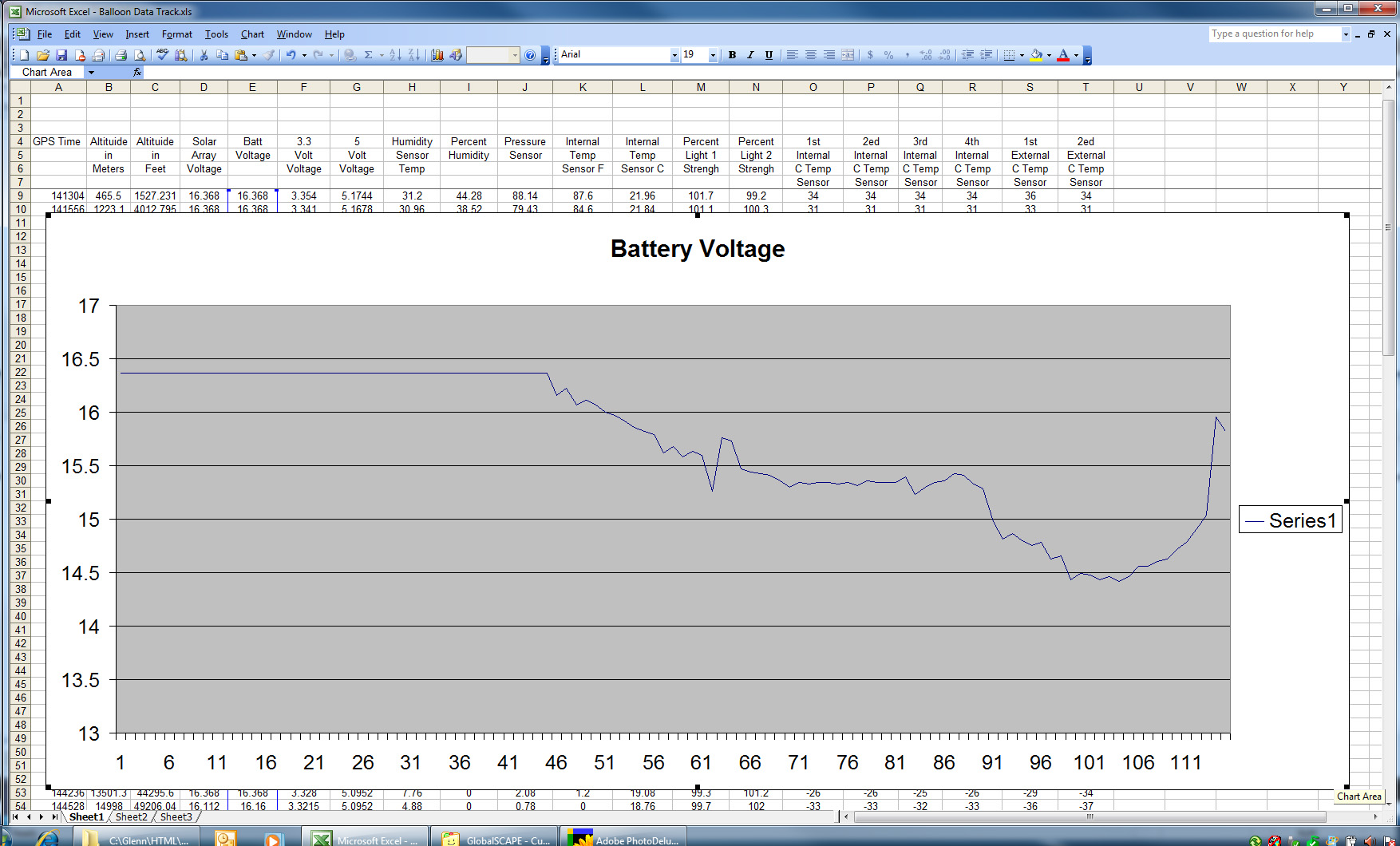Image resolution: width=1400 pixels, height=846 pixels.
Task: Open Print Preview from the toolbar
Action: point(140,55)
